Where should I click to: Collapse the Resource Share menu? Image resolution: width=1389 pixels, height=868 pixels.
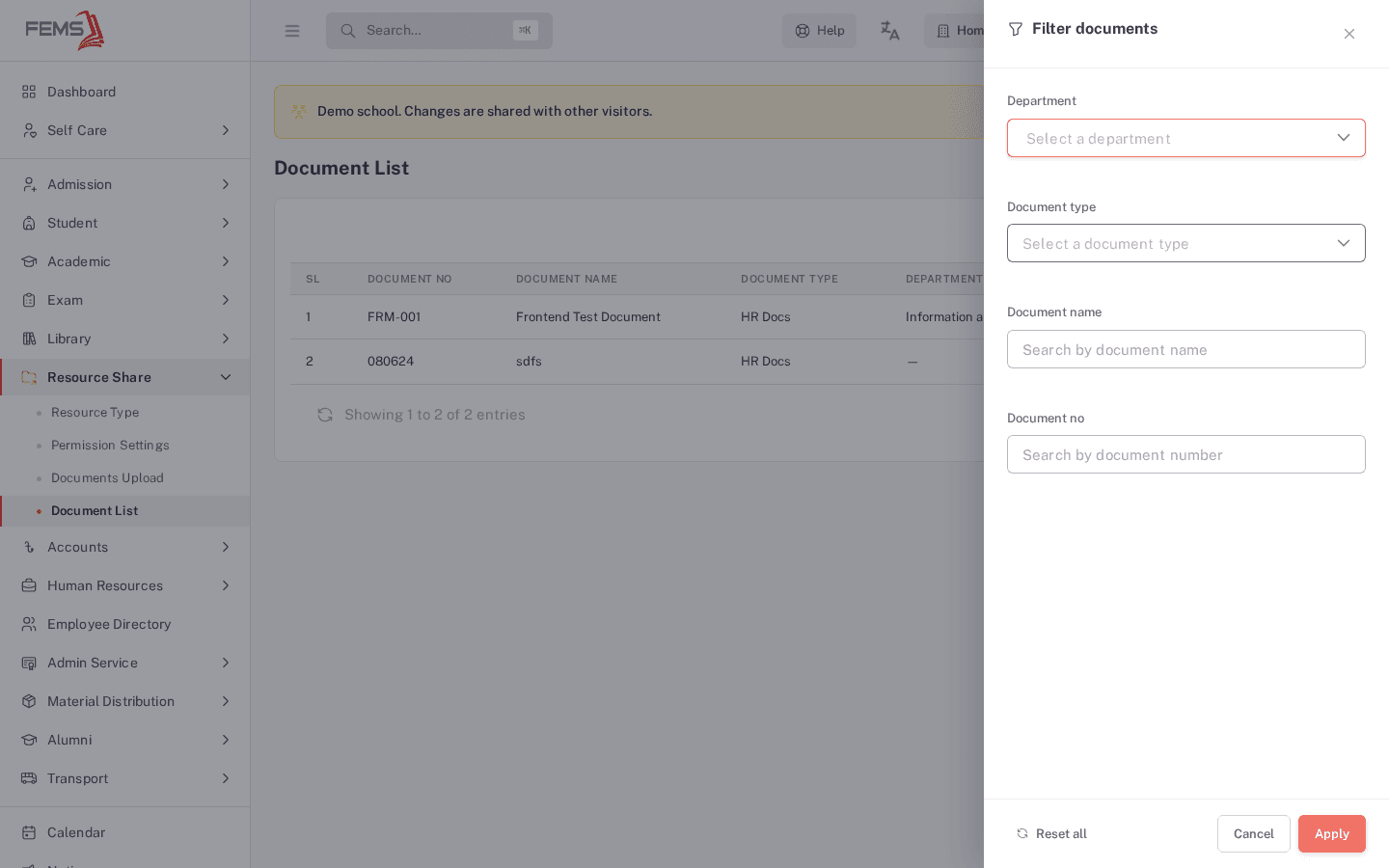[x=125, y=377]
